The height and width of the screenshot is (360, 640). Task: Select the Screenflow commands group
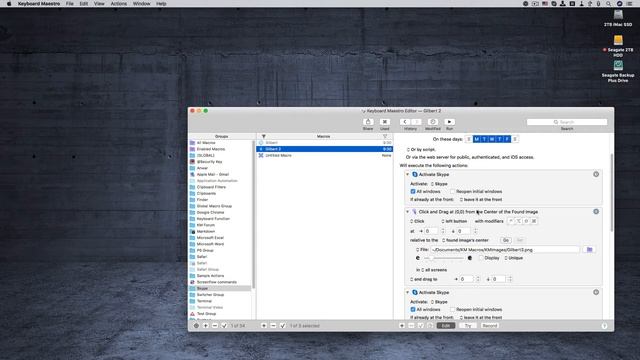click(x=220, y=282)
